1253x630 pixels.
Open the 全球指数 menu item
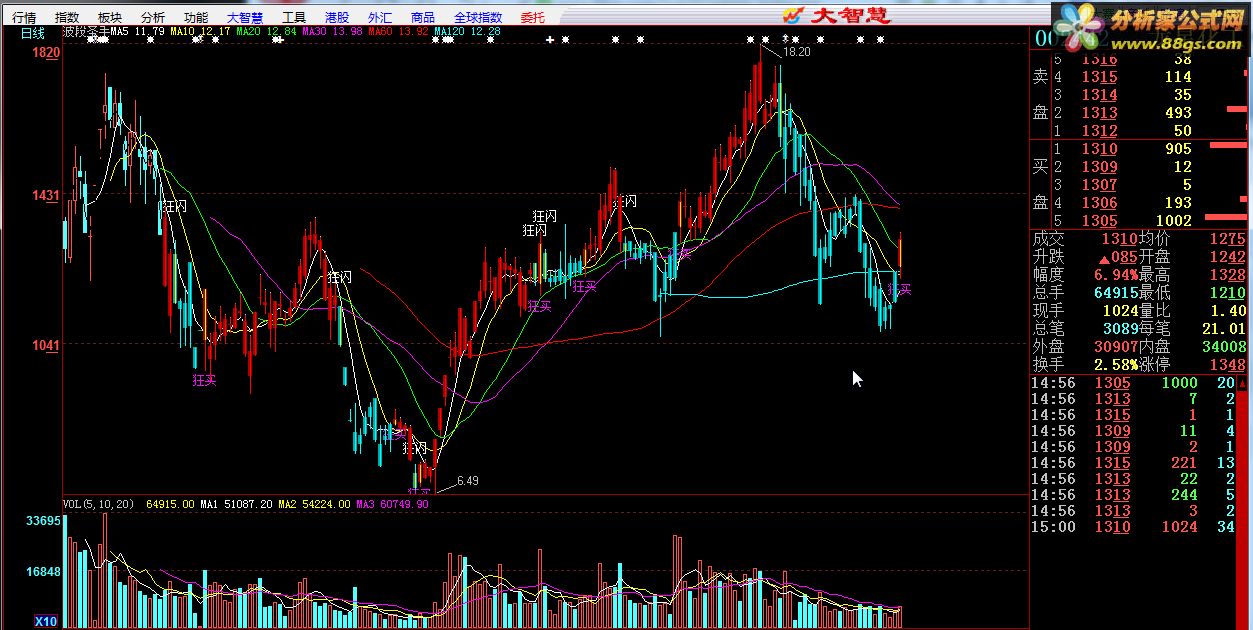click(x=478, y=17)
